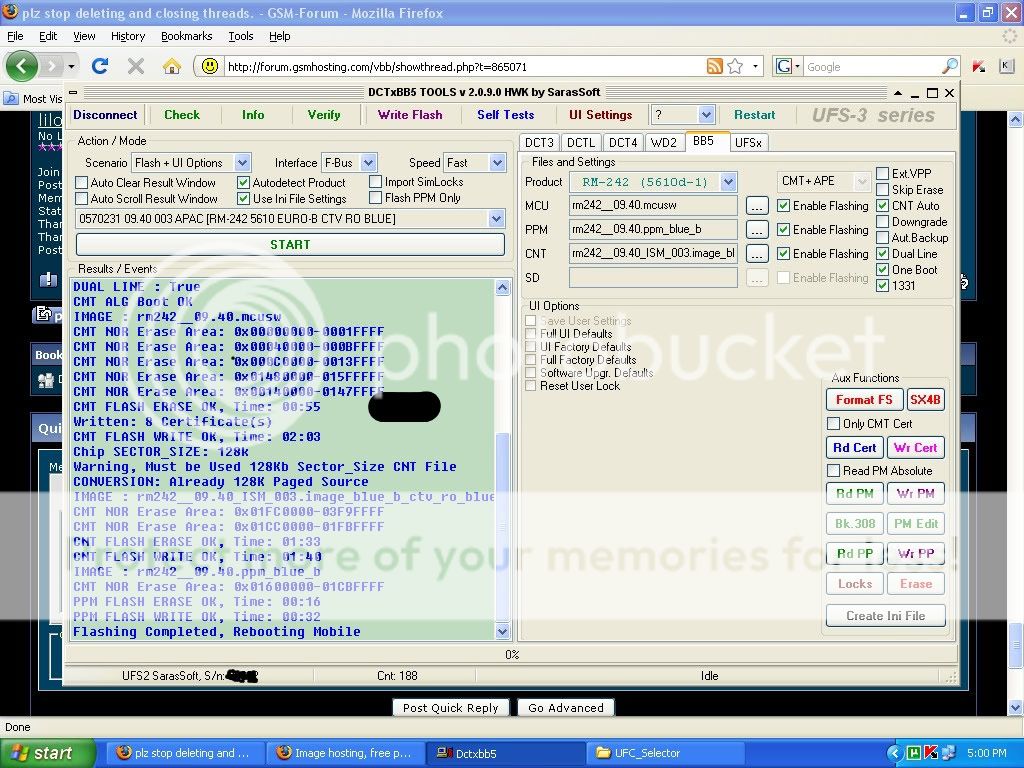The height and width of the screenshot is (768, 1024).
Task: Open Google search engine selector icon
Action: pos(788,66)
